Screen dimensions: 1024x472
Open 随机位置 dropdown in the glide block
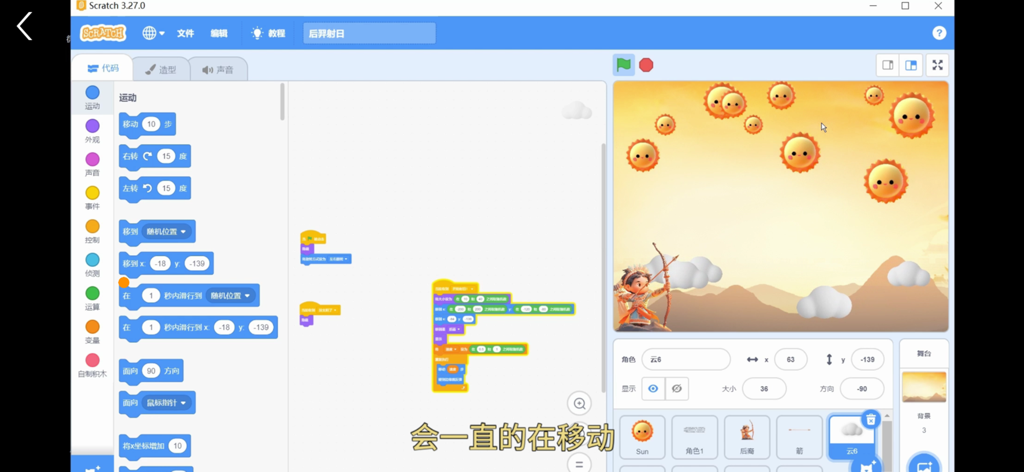pos(231,296)
